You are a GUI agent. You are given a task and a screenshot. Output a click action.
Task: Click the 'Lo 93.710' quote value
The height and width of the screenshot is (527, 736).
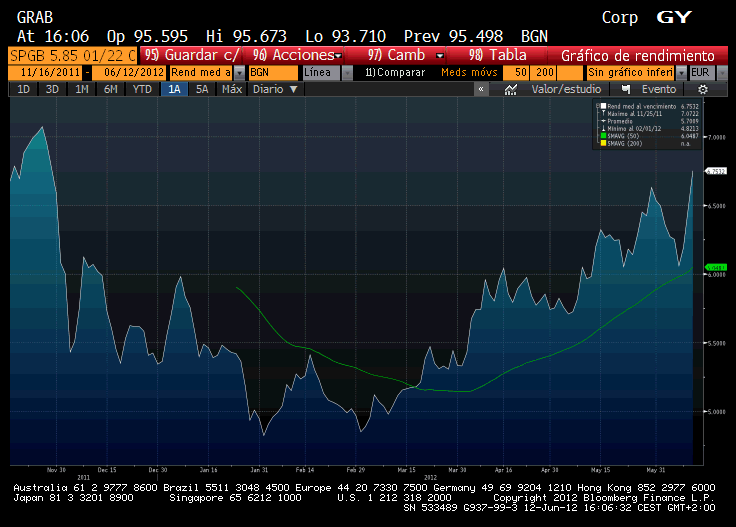pyautogui.click(x=345, y=36)
